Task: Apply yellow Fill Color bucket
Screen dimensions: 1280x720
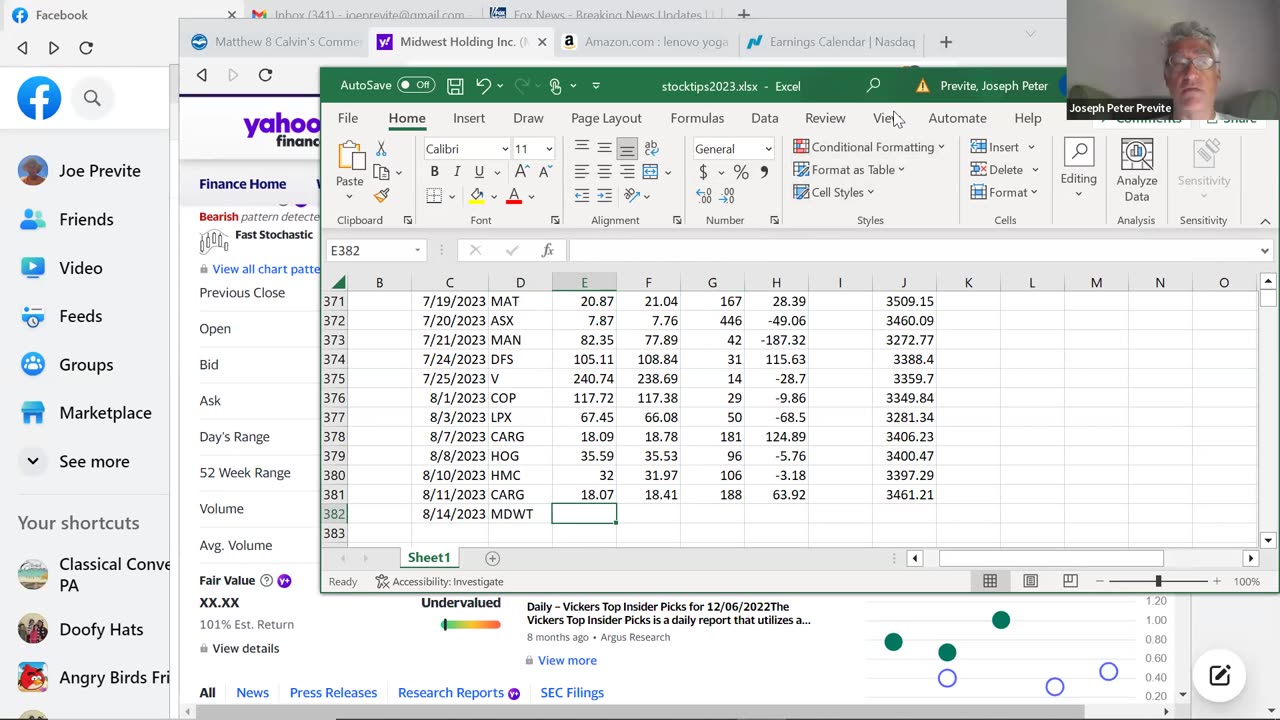Action: pos(477,196)
